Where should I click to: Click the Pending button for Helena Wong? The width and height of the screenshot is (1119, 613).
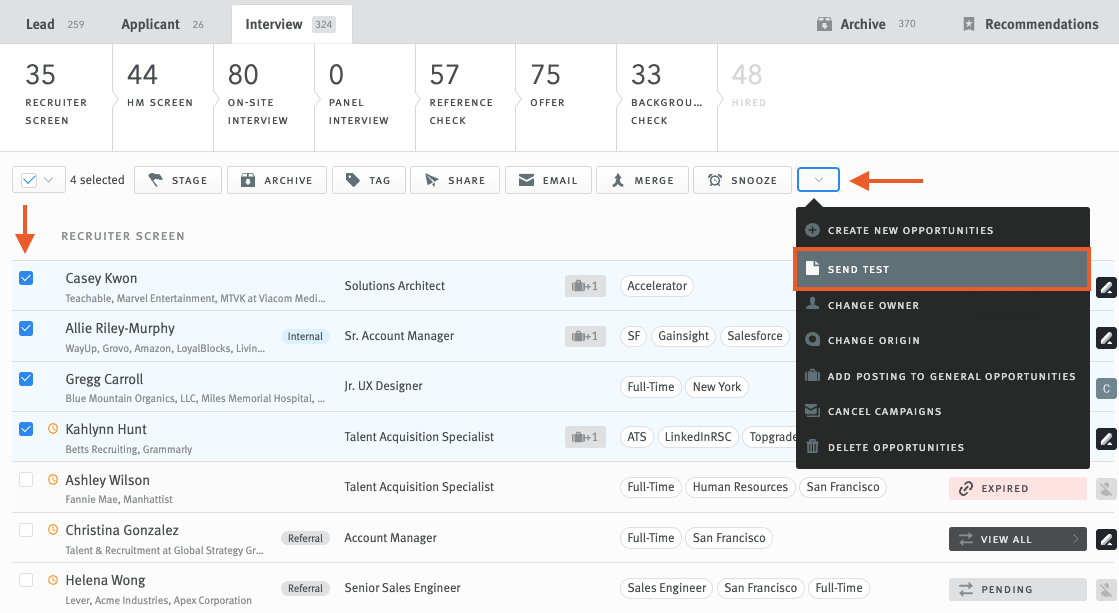(x=1017, y=589)
